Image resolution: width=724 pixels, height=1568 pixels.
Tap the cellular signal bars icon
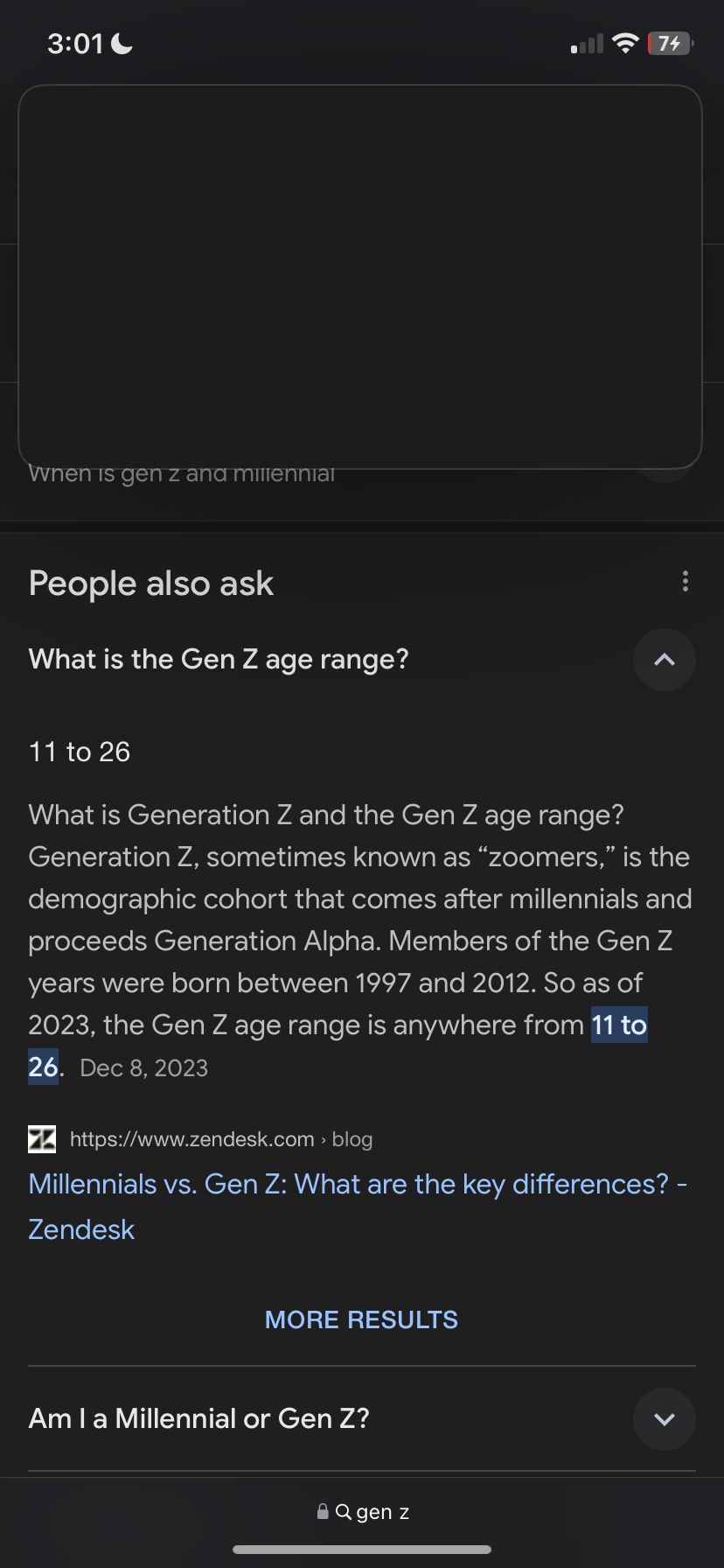[x=587, y=44]
